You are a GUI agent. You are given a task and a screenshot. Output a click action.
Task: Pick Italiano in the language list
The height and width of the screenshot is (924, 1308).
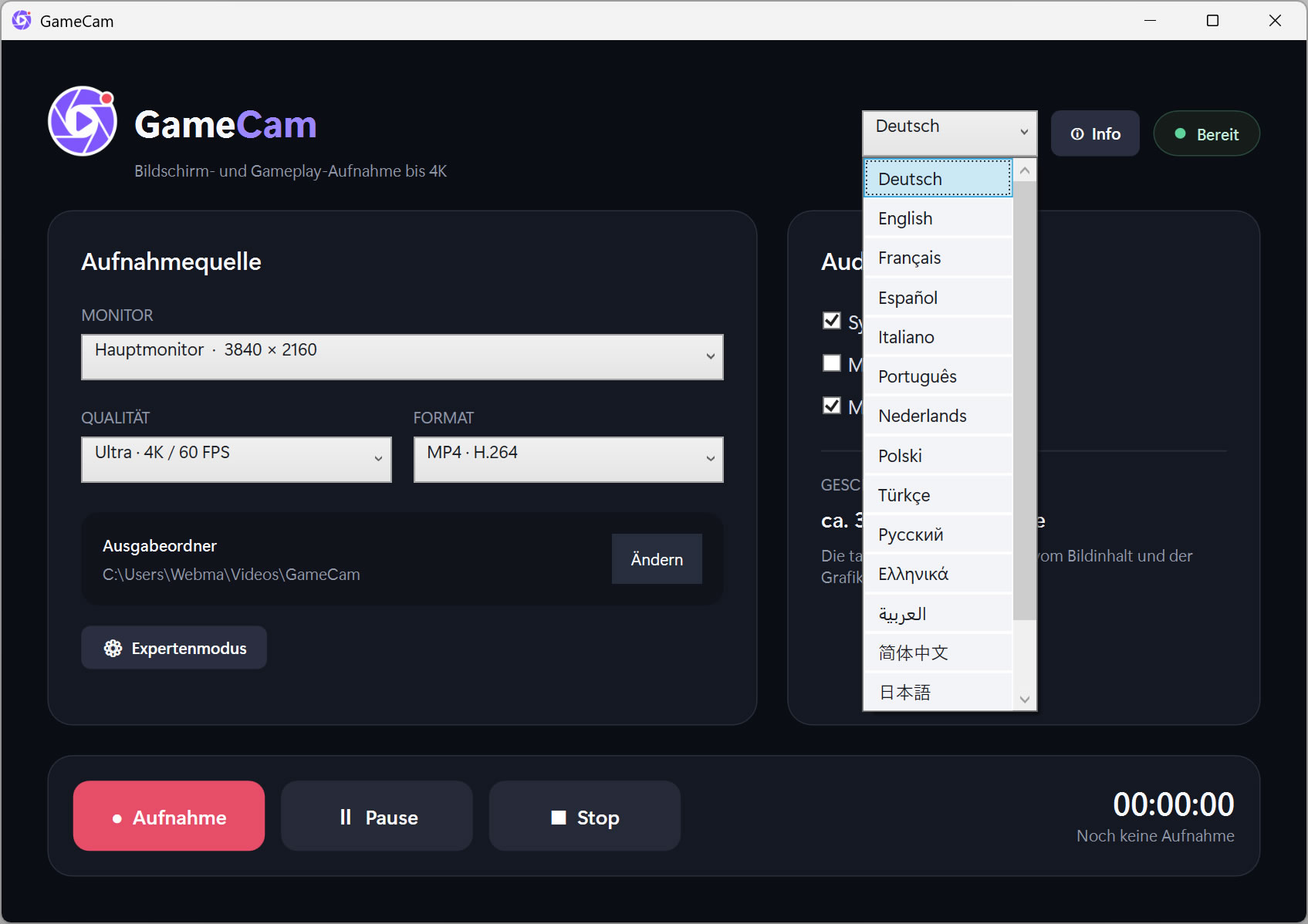(938, 337)
